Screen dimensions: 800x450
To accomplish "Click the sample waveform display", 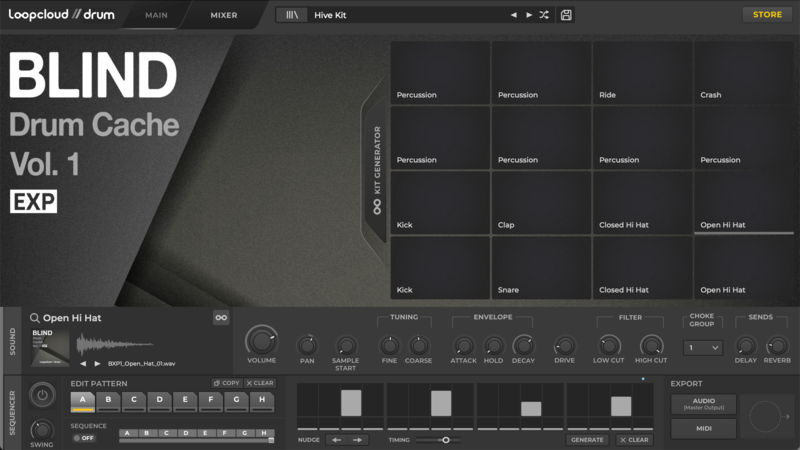I will coord(115,344).
